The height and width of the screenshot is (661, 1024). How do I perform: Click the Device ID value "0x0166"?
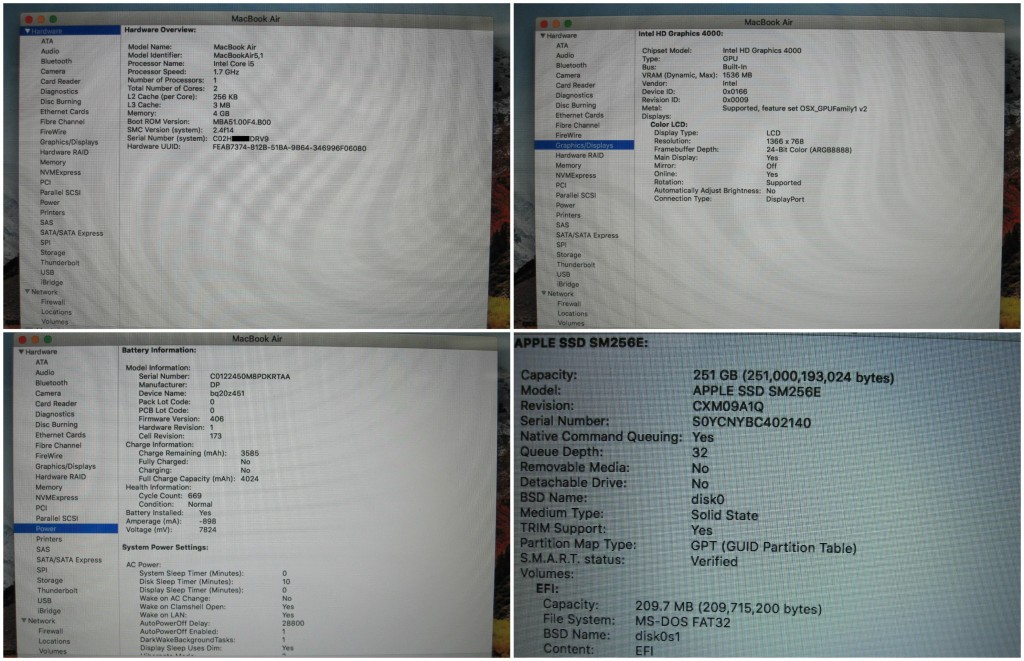(735, 91)
